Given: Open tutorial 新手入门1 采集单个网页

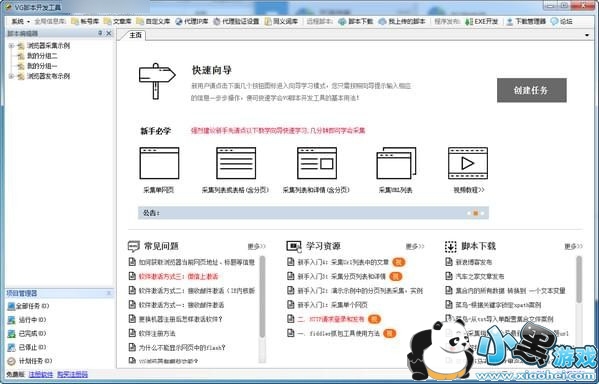Looking at the screenshot, I should click(x=332, y=305).
